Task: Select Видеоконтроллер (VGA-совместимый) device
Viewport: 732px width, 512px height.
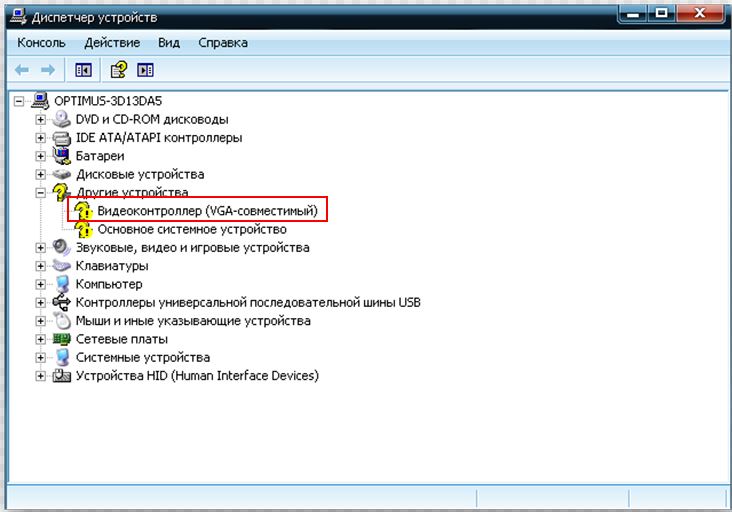Action: pyautogui.click(x=207, y=211)
